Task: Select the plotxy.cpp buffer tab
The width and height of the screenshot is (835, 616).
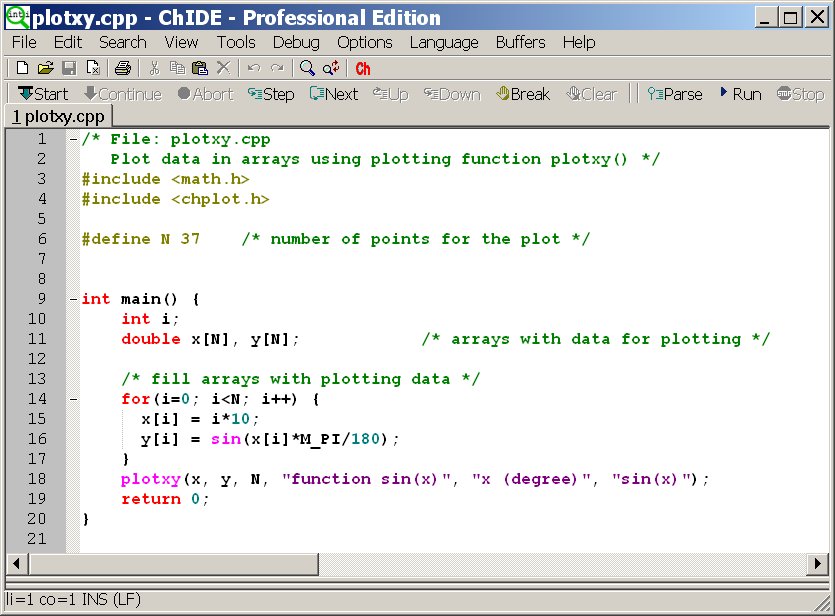Action: [x=58, y=117]
